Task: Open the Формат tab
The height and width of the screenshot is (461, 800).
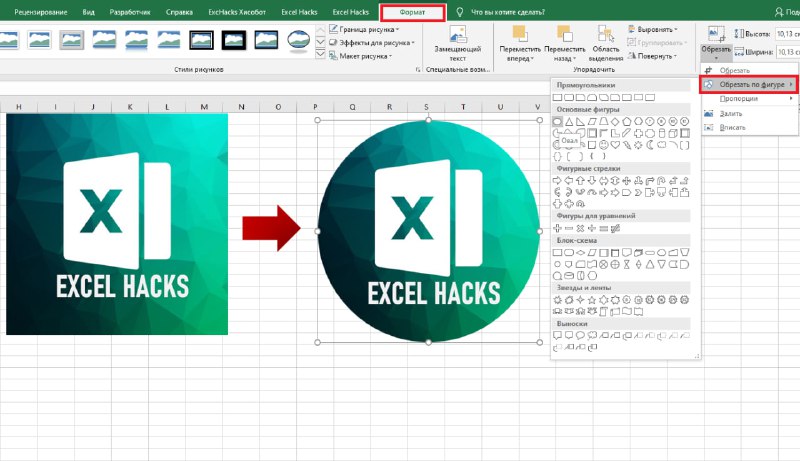Action: click(x=412, y=12)
